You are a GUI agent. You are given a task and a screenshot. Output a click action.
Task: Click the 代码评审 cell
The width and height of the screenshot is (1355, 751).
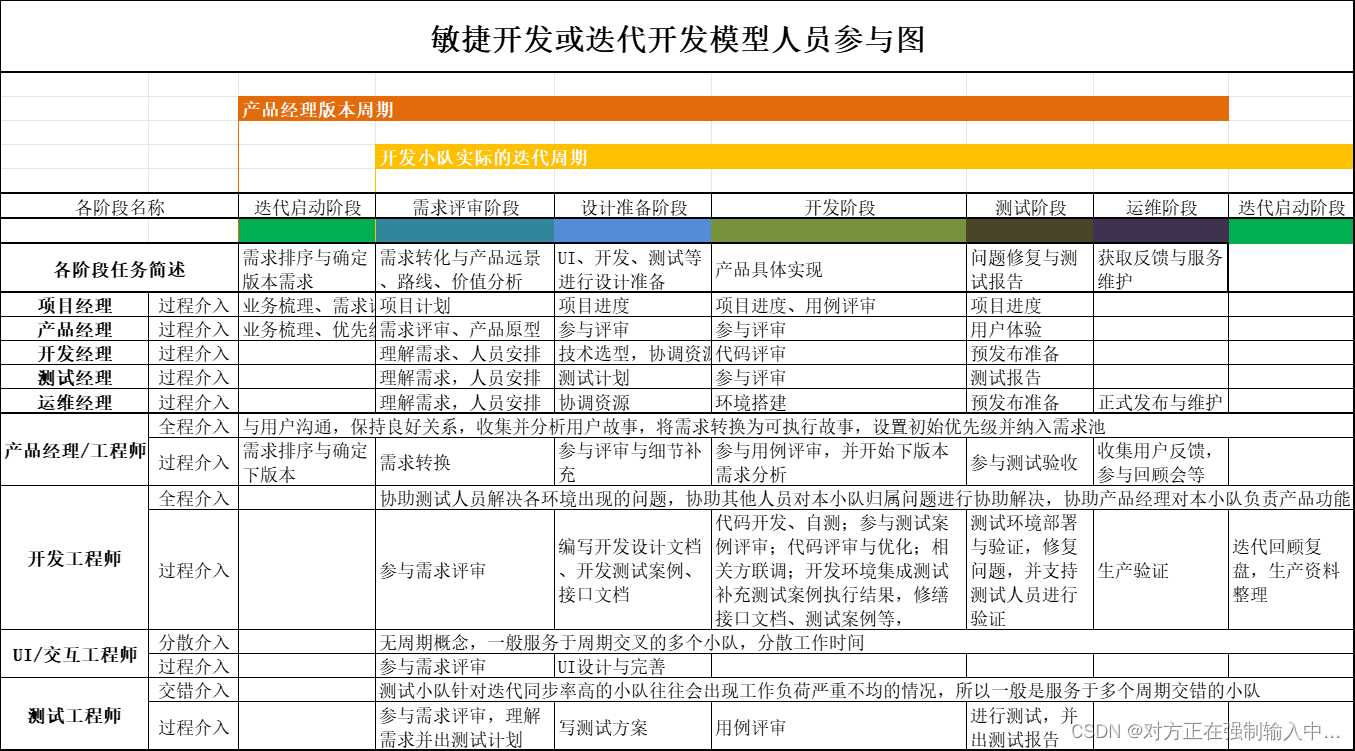840,354
